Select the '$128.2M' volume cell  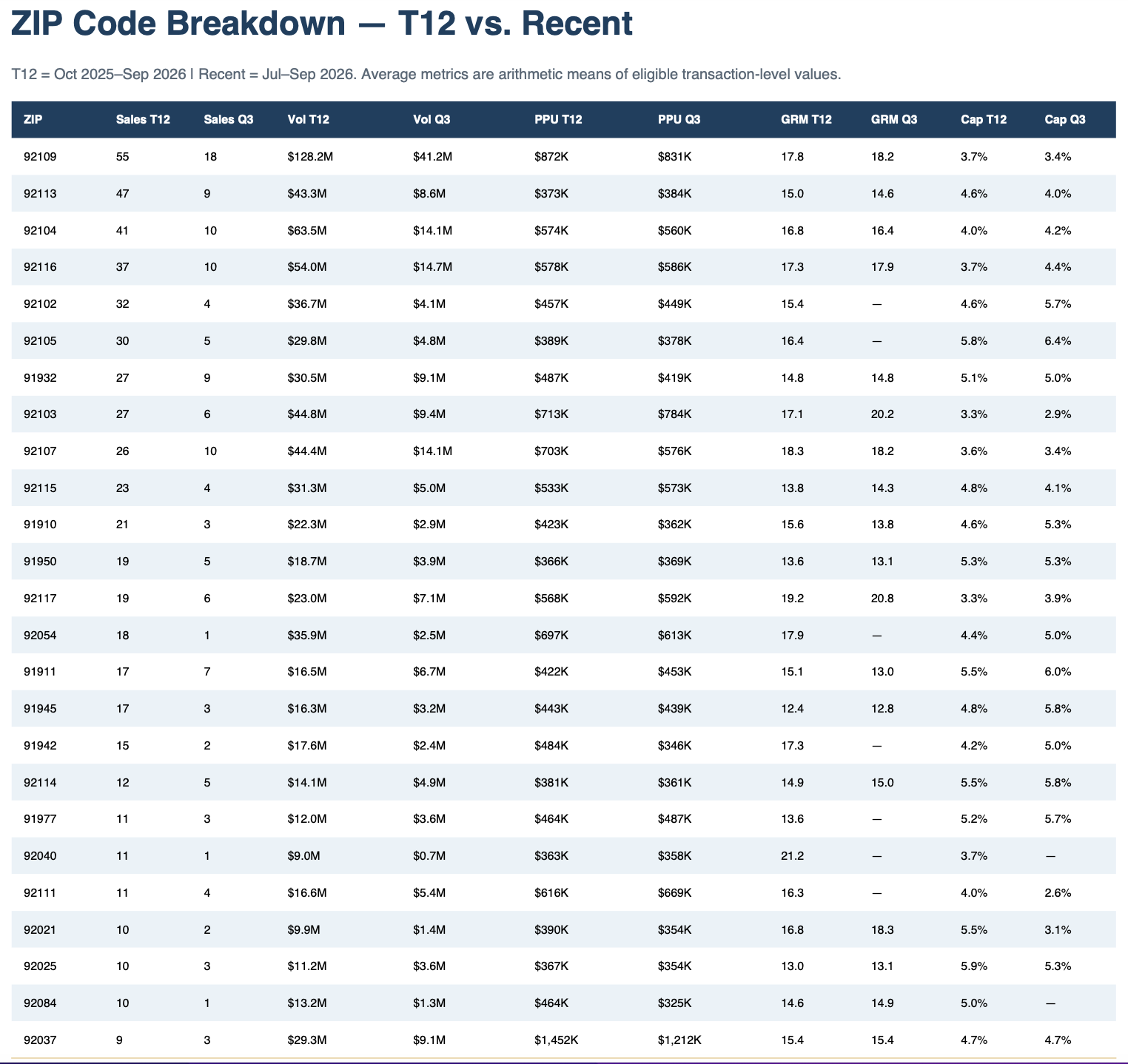pyautogui.click(x=310, y=157)
